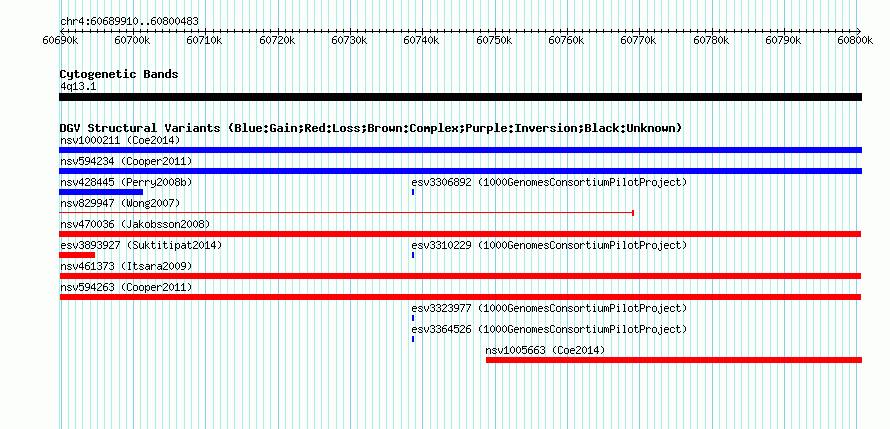Open nsv470036 (Jakobsson2008) variant label
Image resolution: width=890 pixels, height=429 pixels.
click(135, 224)
